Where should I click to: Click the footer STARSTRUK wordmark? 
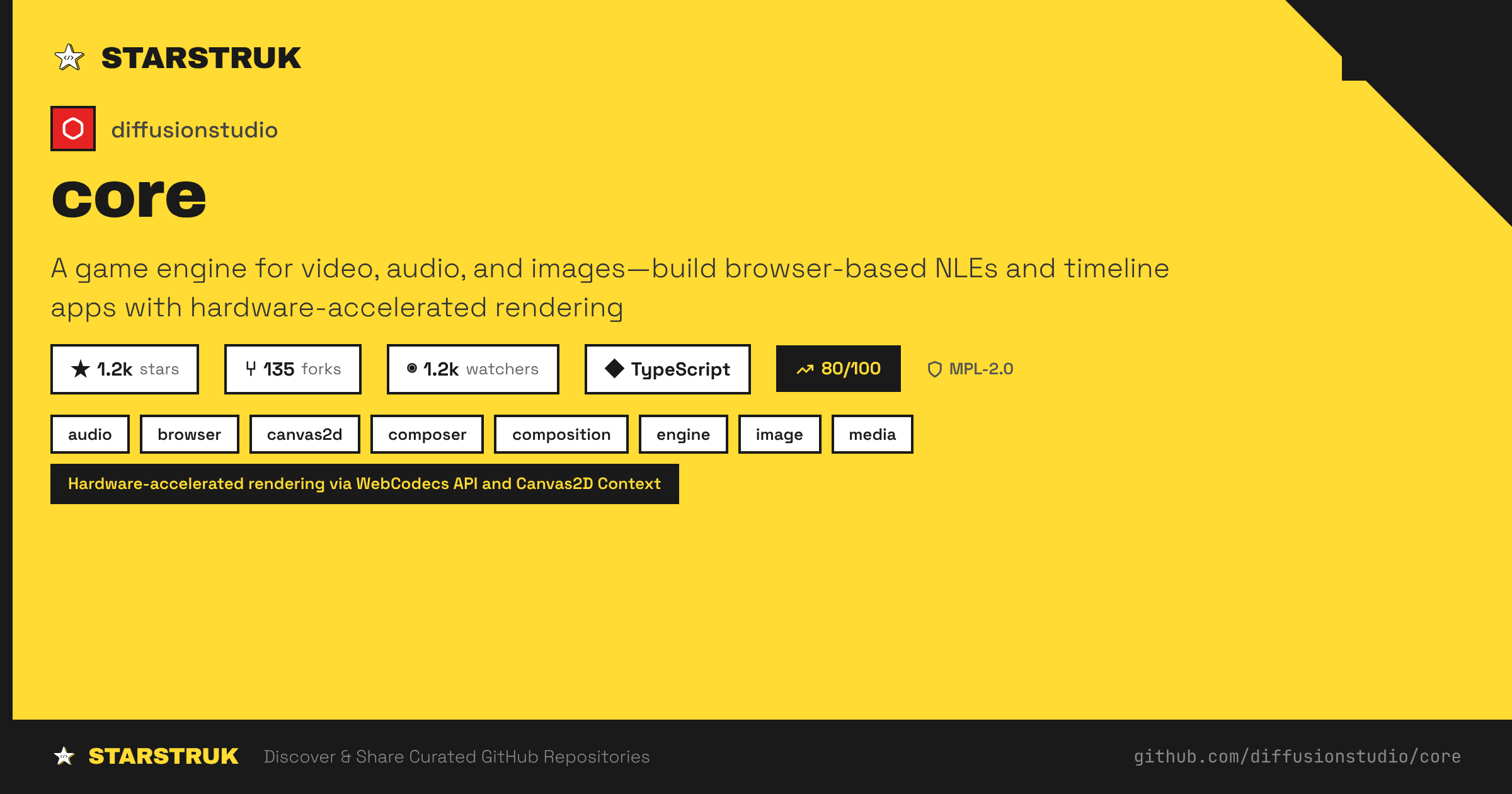pyautogui.click(x=163, y=756)
